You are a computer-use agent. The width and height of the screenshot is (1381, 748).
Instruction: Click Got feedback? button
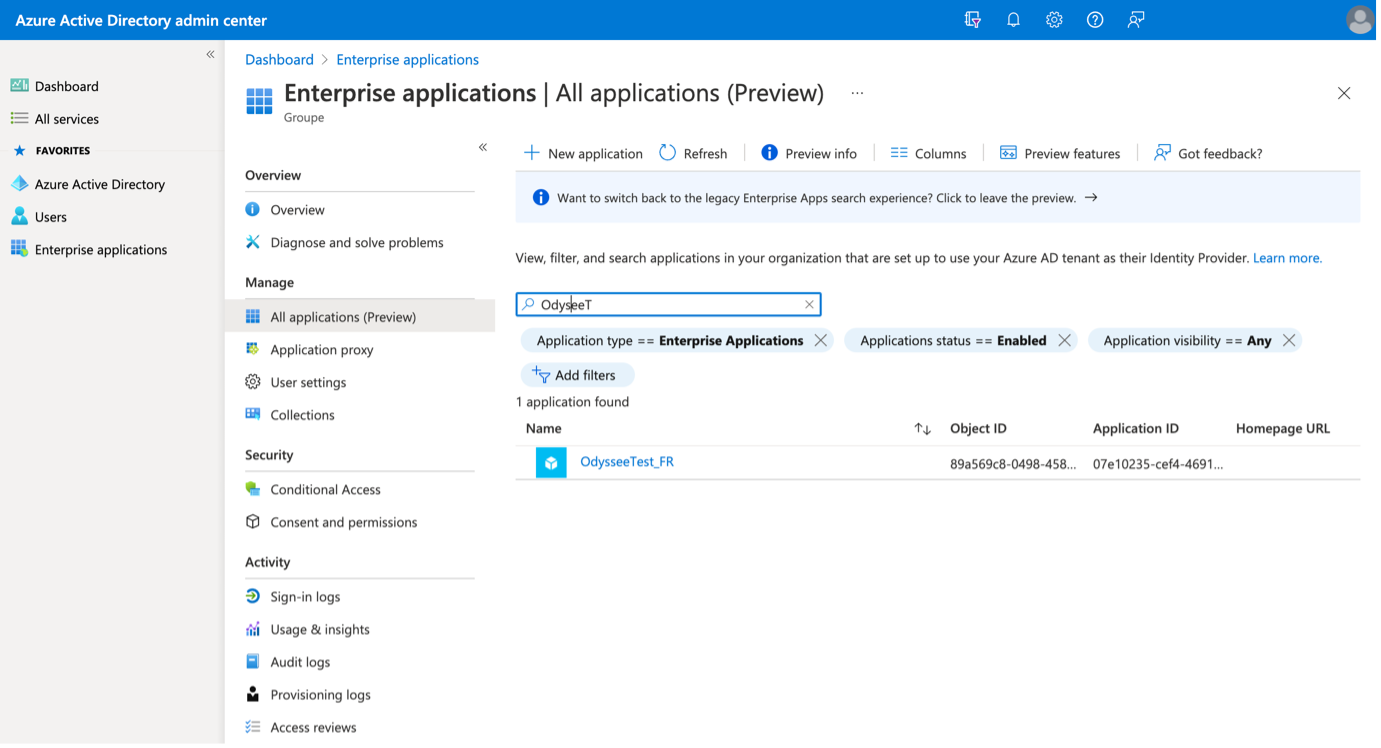[1208, 153]
